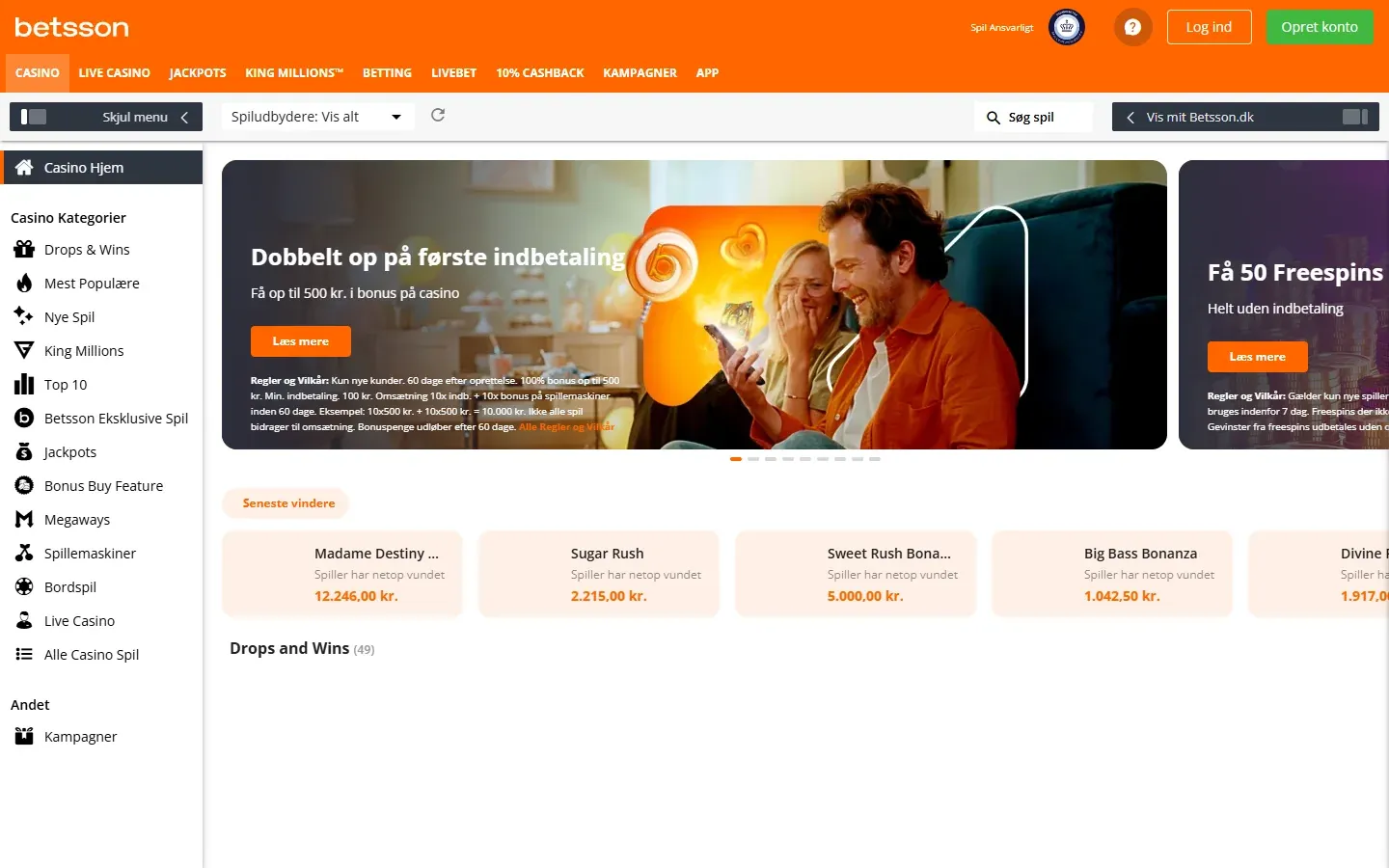Click the Live Casino dealer icon
Screen dimensions: 1389x868
click(24, 620)
